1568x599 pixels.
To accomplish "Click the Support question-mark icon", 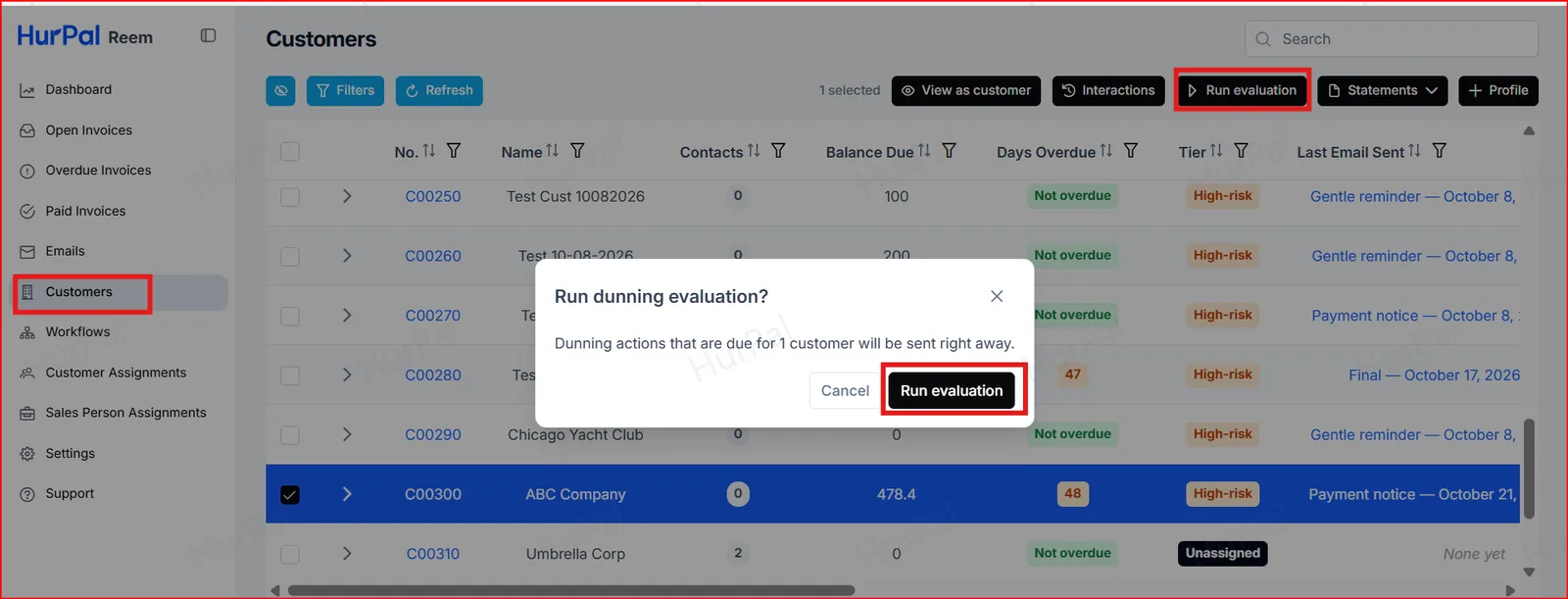I will pyautogui.click(x=27, y=494).
